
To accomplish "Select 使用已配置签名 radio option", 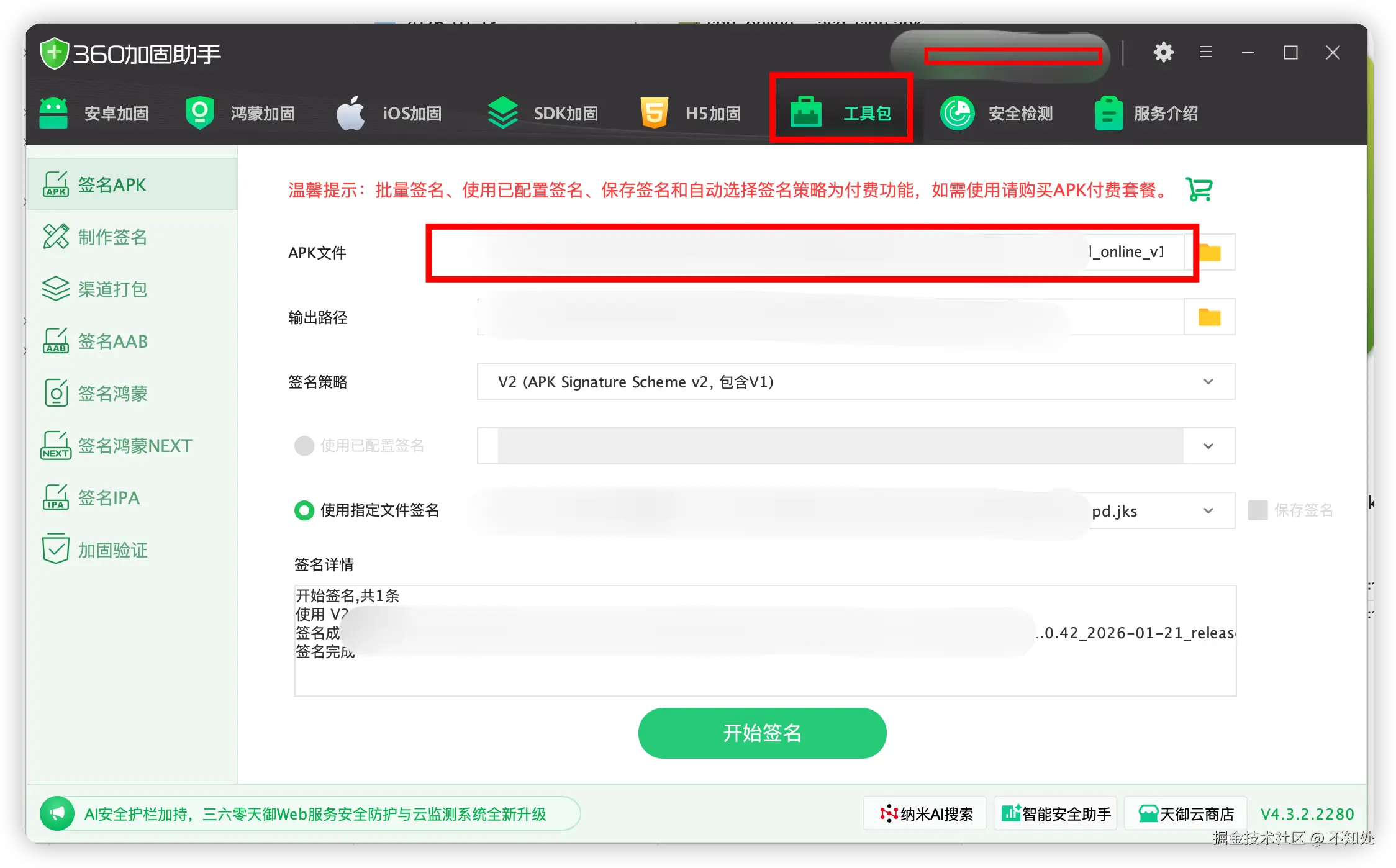I will 304,446.
